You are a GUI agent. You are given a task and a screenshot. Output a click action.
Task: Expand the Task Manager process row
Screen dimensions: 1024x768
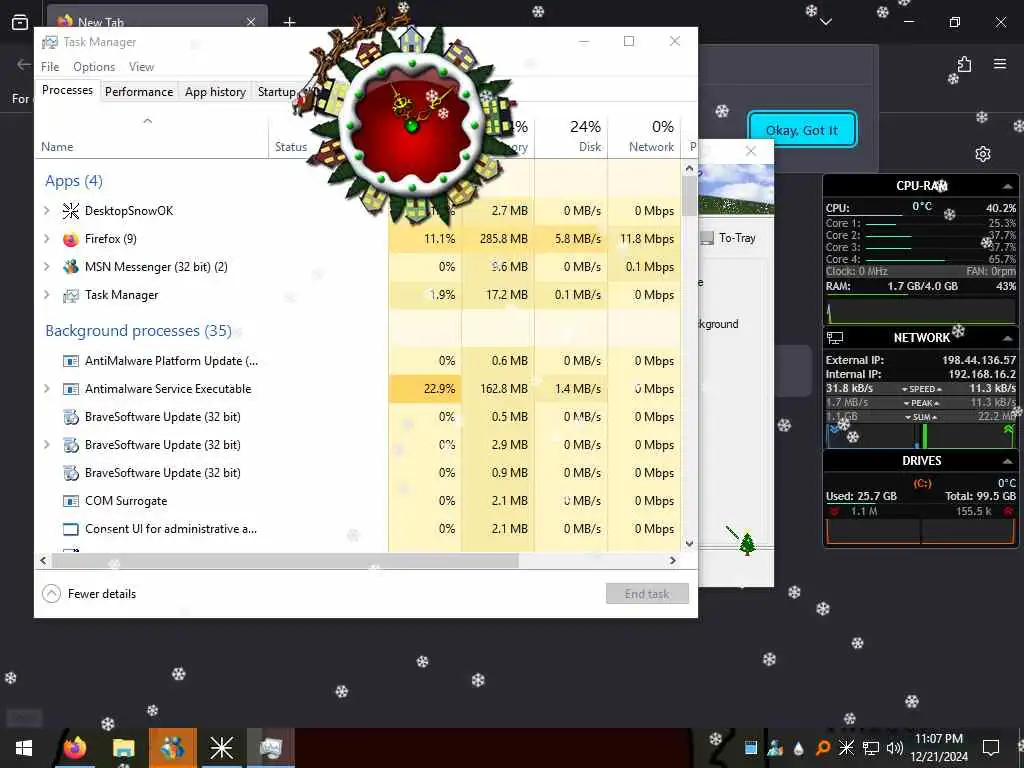point(47,295)
